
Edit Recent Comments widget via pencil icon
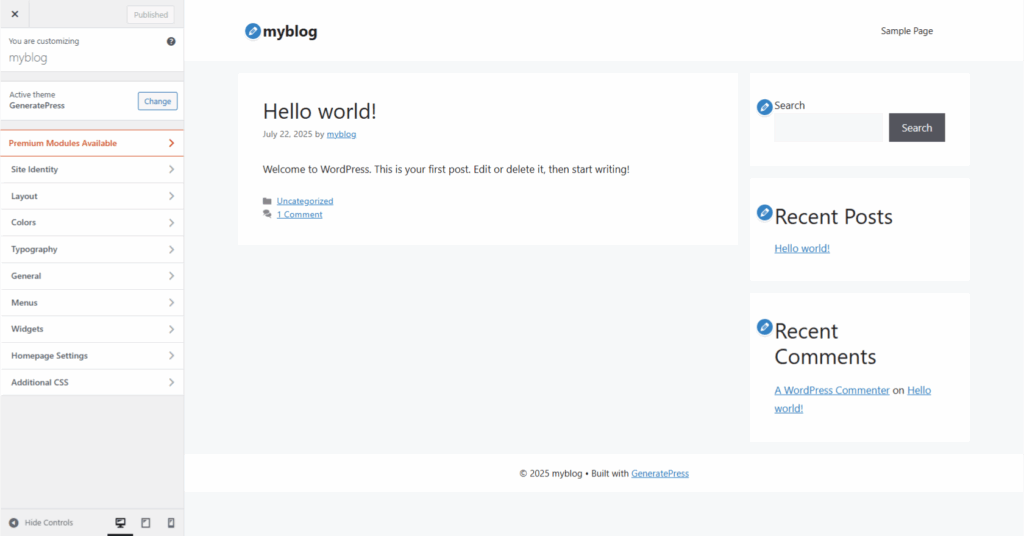pos(765,327)
